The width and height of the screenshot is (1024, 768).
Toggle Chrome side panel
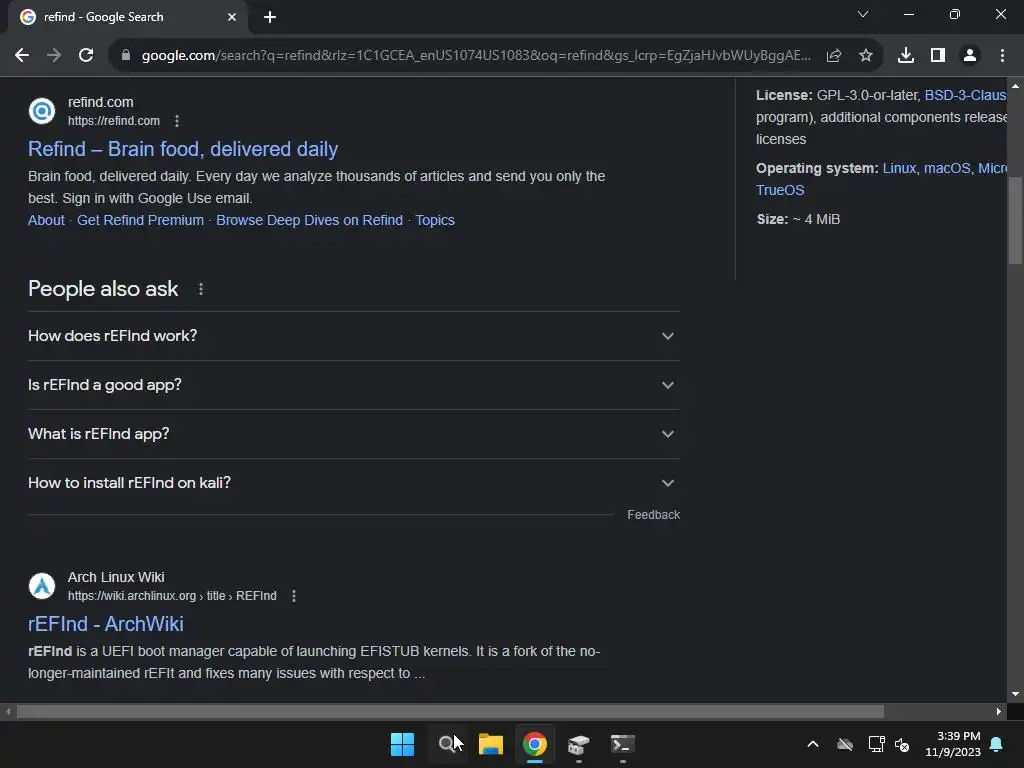tap(938, 56)
